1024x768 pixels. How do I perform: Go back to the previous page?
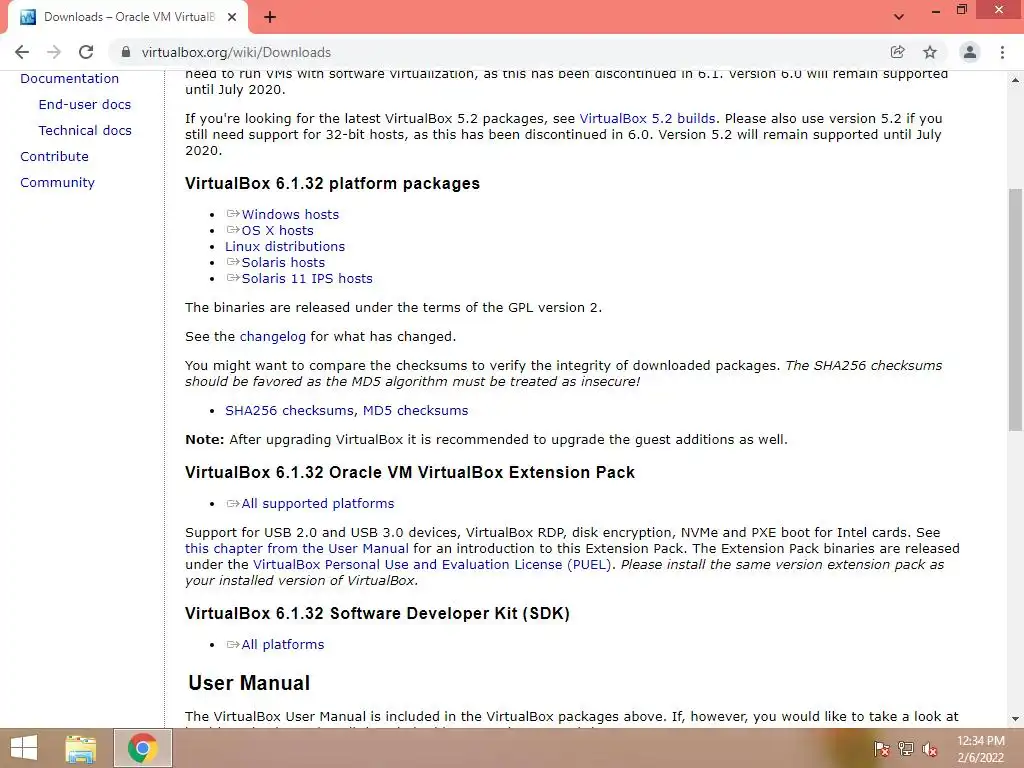22,52
